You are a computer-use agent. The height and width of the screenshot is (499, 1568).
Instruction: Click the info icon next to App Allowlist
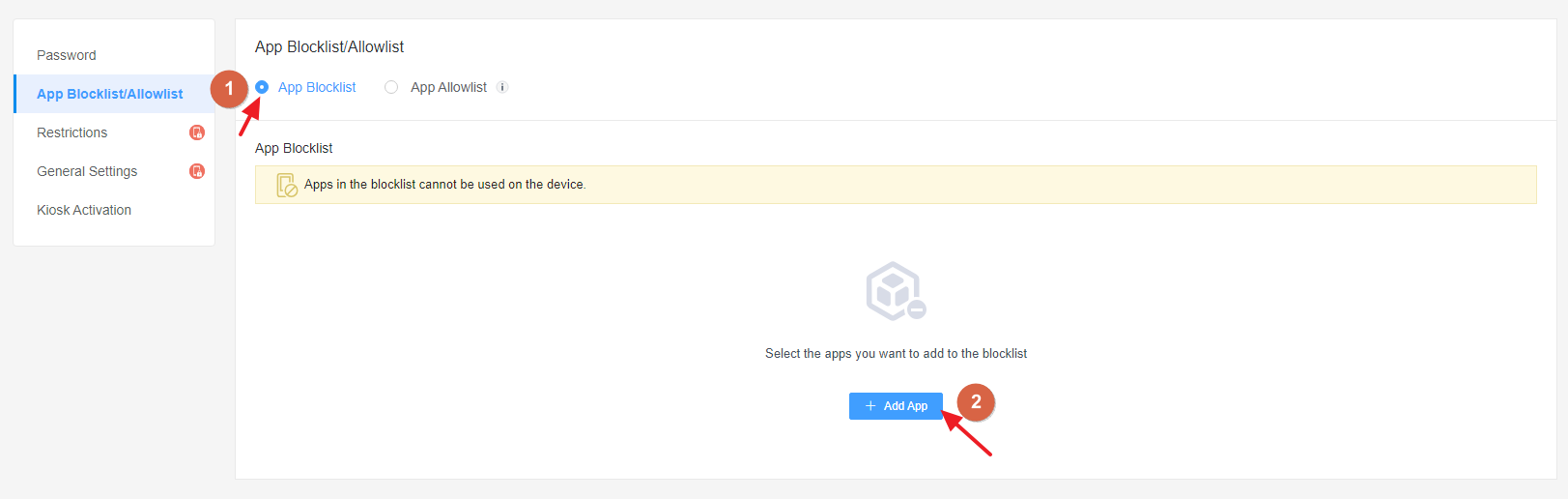tap(502, 87)
